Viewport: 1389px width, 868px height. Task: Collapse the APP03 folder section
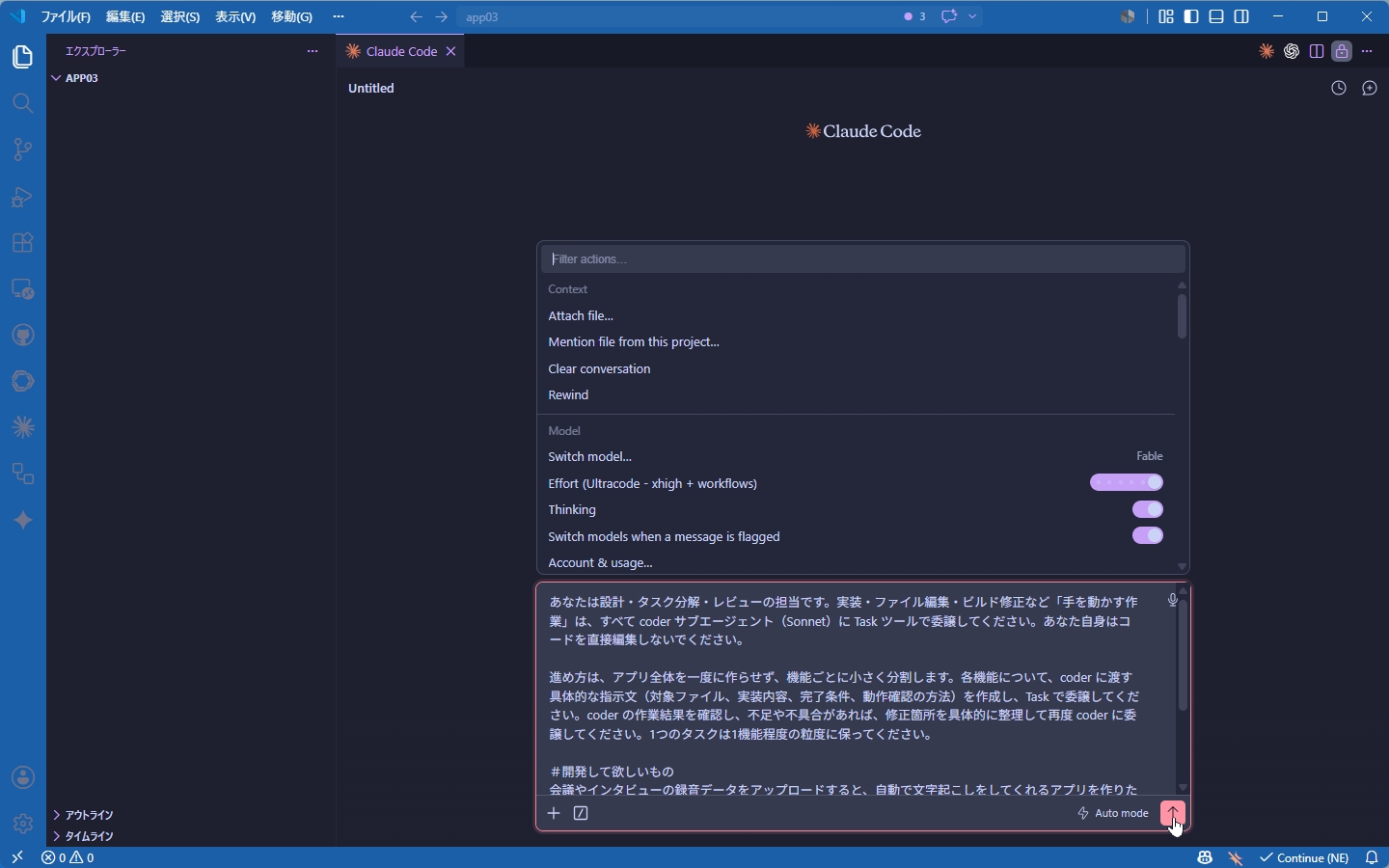189,78
